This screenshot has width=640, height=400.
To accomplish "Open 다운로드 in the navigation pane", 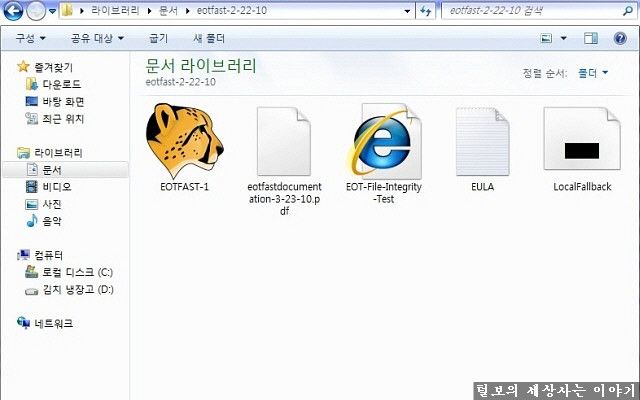I will point(62,84).
